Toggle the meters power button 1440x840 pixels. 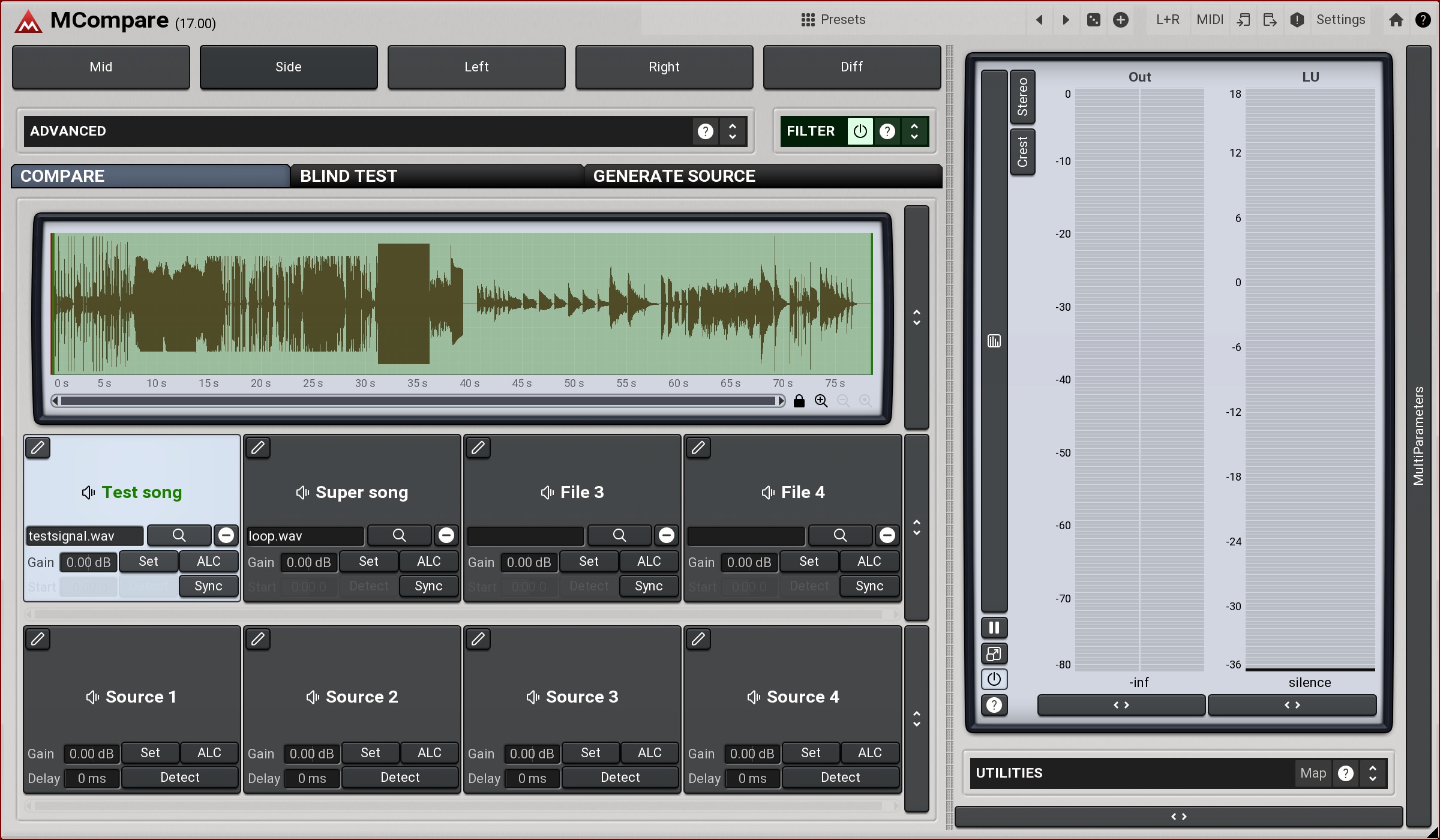(x=994, y=679)
